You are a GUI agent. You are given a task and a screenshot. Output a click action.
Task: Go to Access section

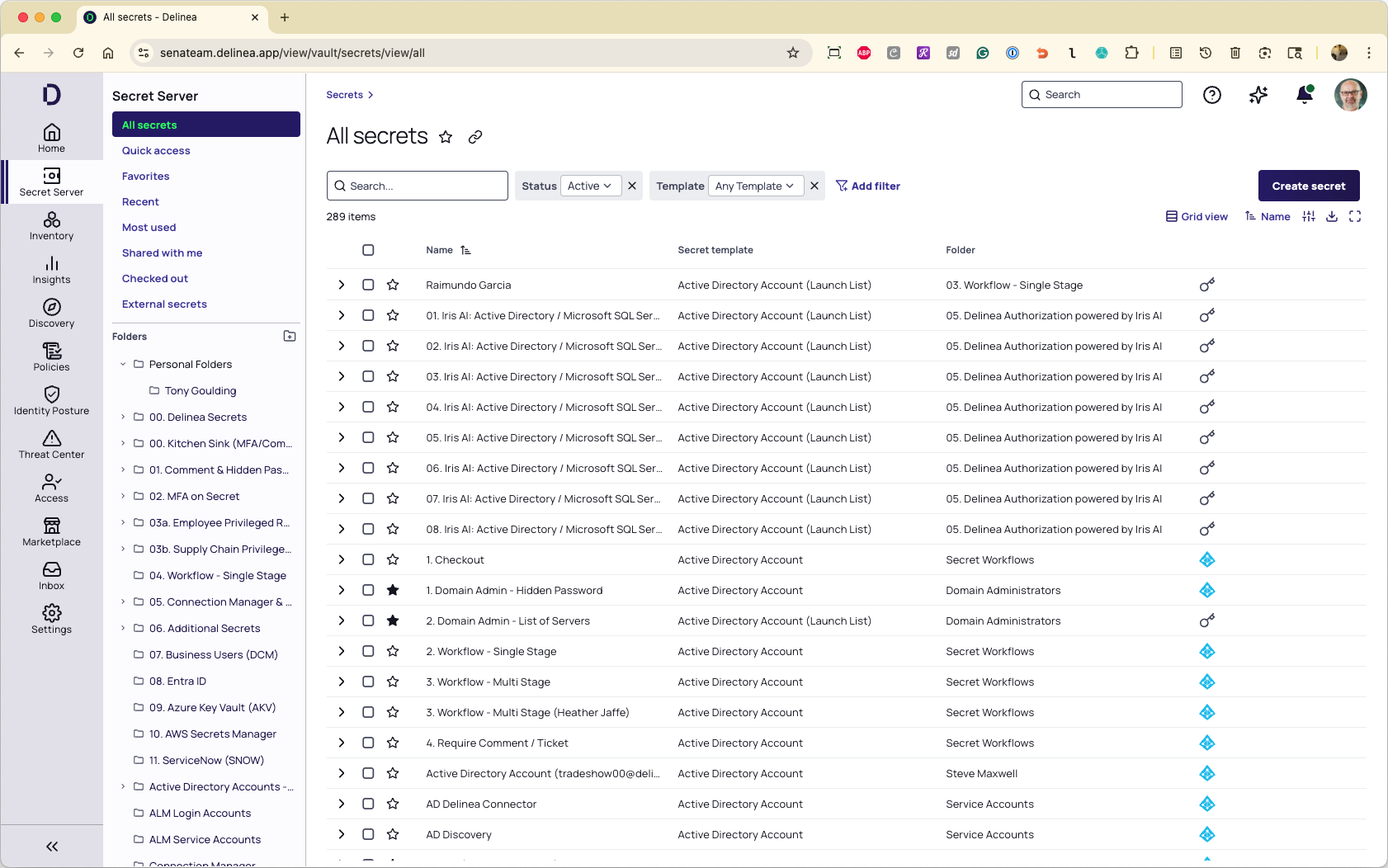coord(51,488)
